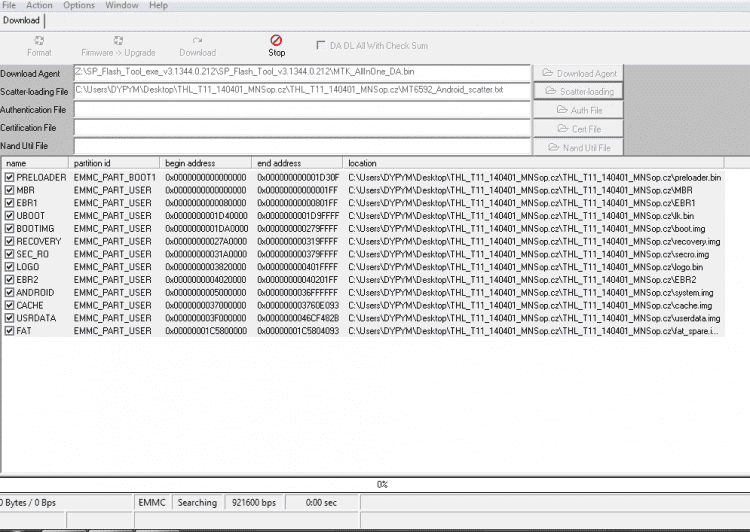Open the Help menu
The image size is (750, 532).
pyautogui.click(x=158, y=5)
